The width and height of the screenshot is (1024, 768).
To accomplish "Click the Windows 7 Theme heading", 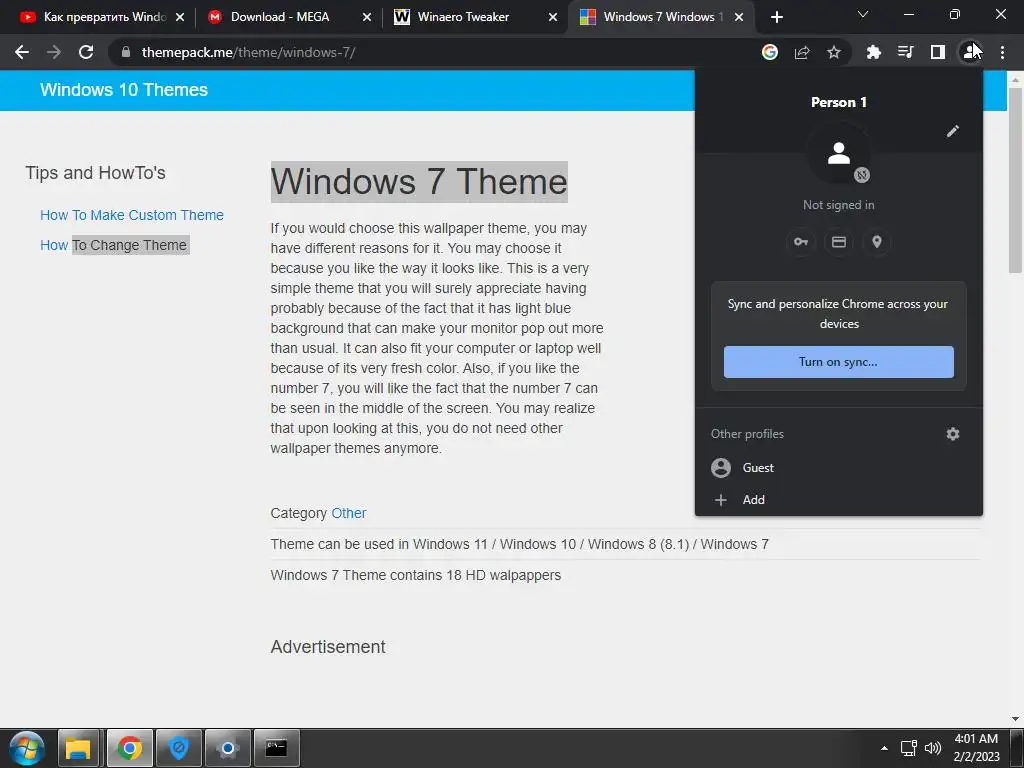I will click(419, 182).
